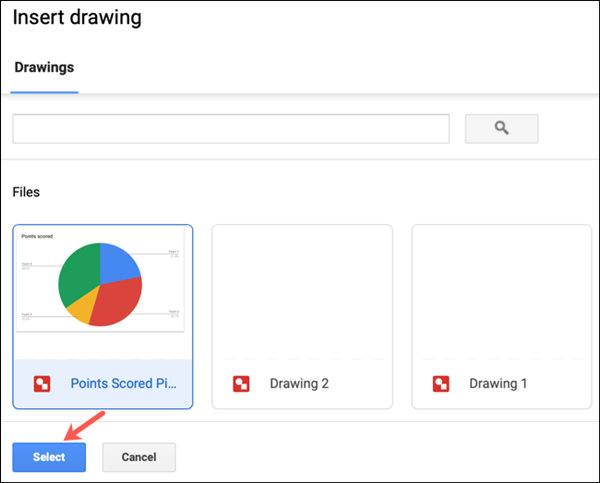The height and width of the screenshot is (483, 600).
Task: Open the Drawing 1 blank thumbnail
Action: tap(502, 293)
